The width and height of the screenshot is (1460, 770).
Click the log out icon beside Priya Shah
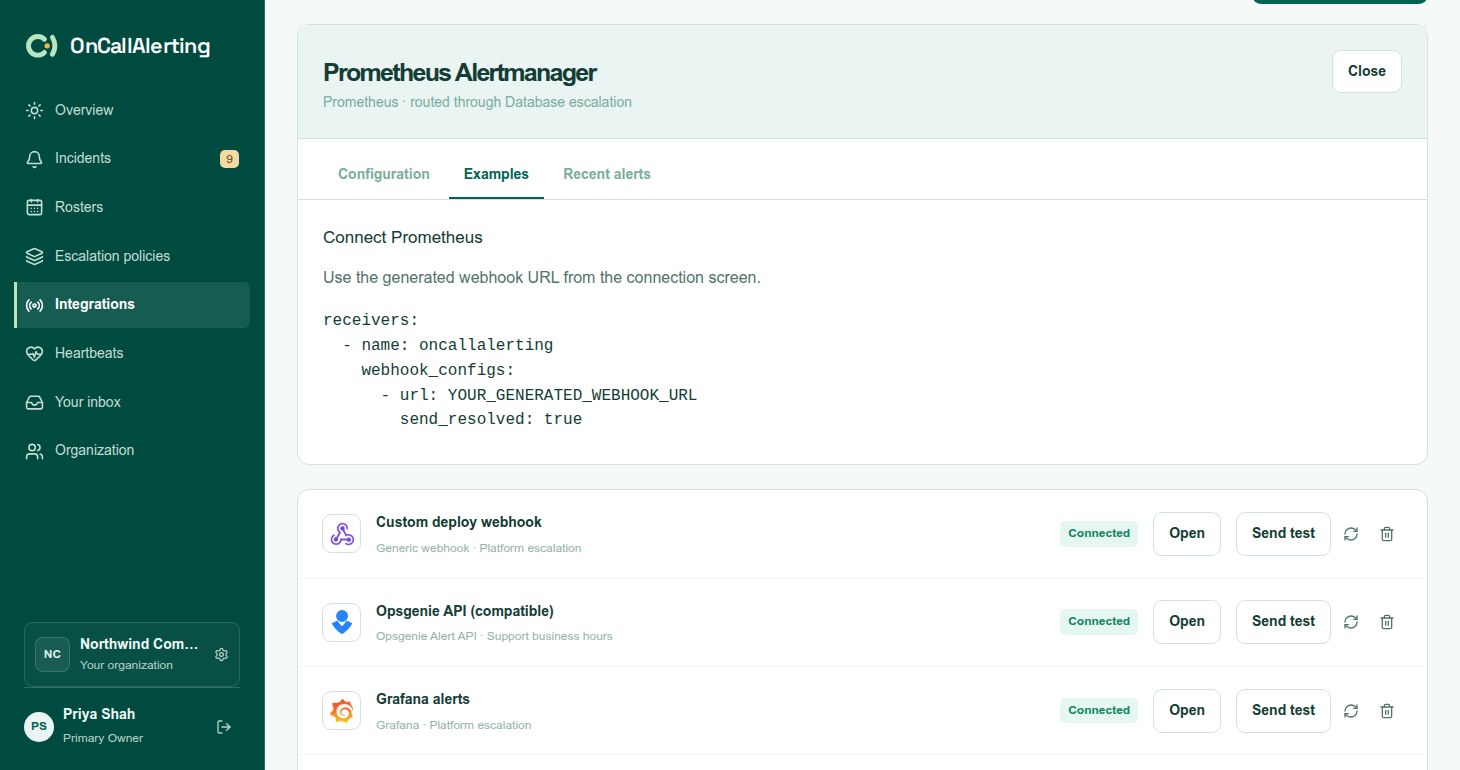(224, 727)
